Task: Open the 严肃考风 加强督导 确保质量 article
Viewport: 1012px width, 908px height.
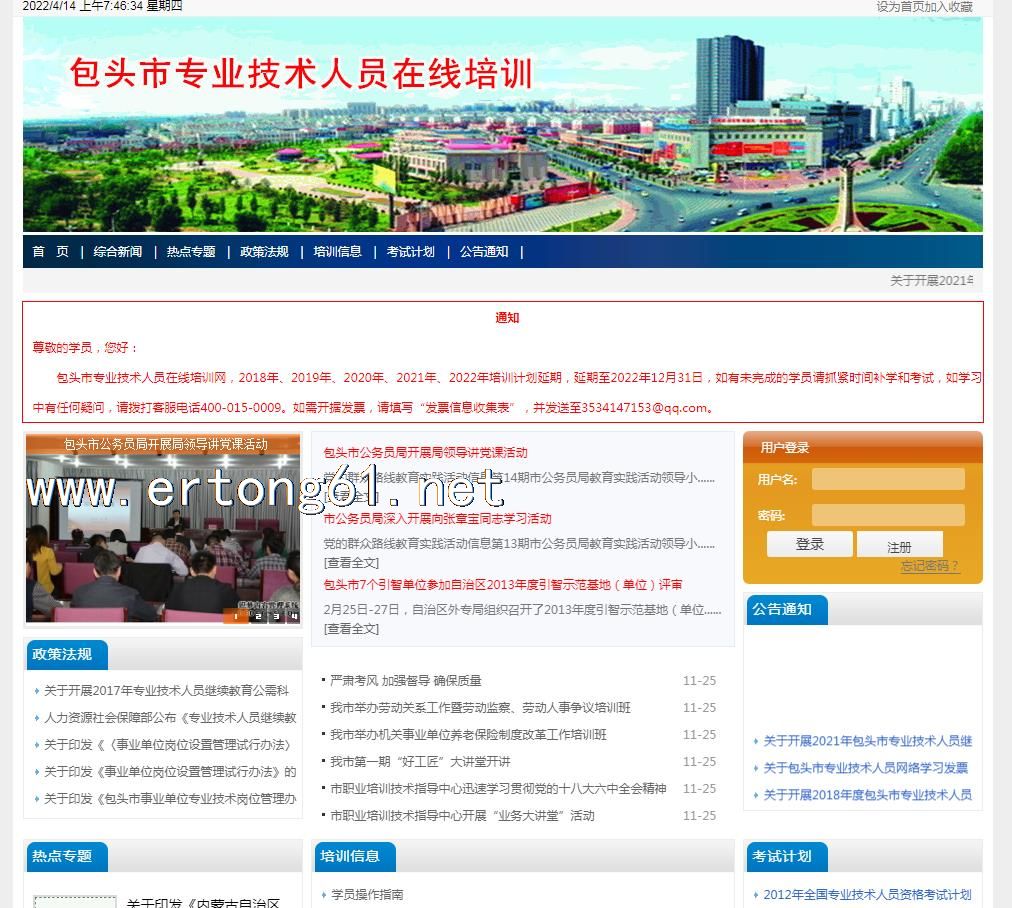Action: coord(406,681)
